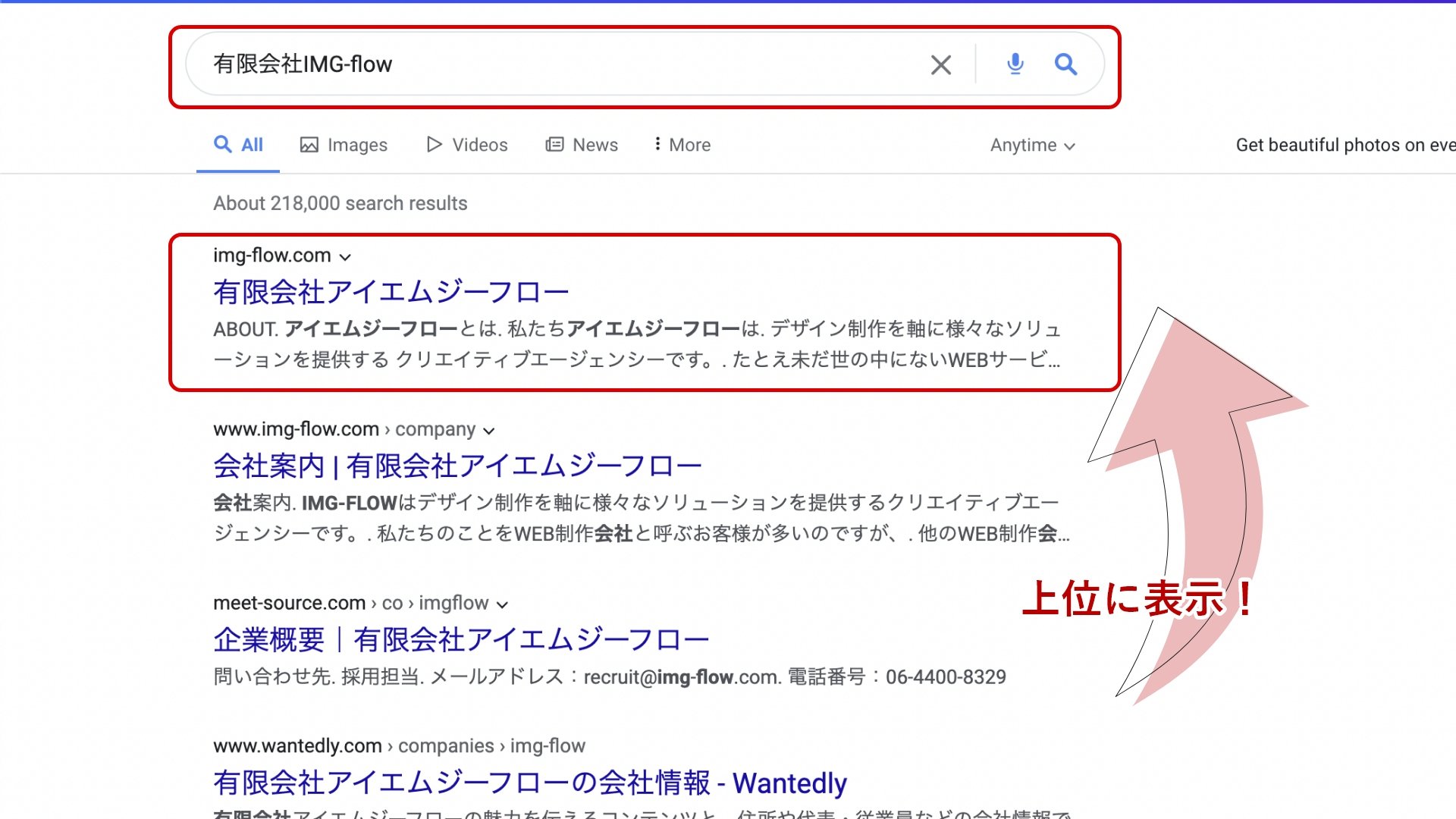Screen dimensions: 1456x819
Task: Expand the chevron beside www.img-flow.com company breadcrumb
Action: point(489,430)
